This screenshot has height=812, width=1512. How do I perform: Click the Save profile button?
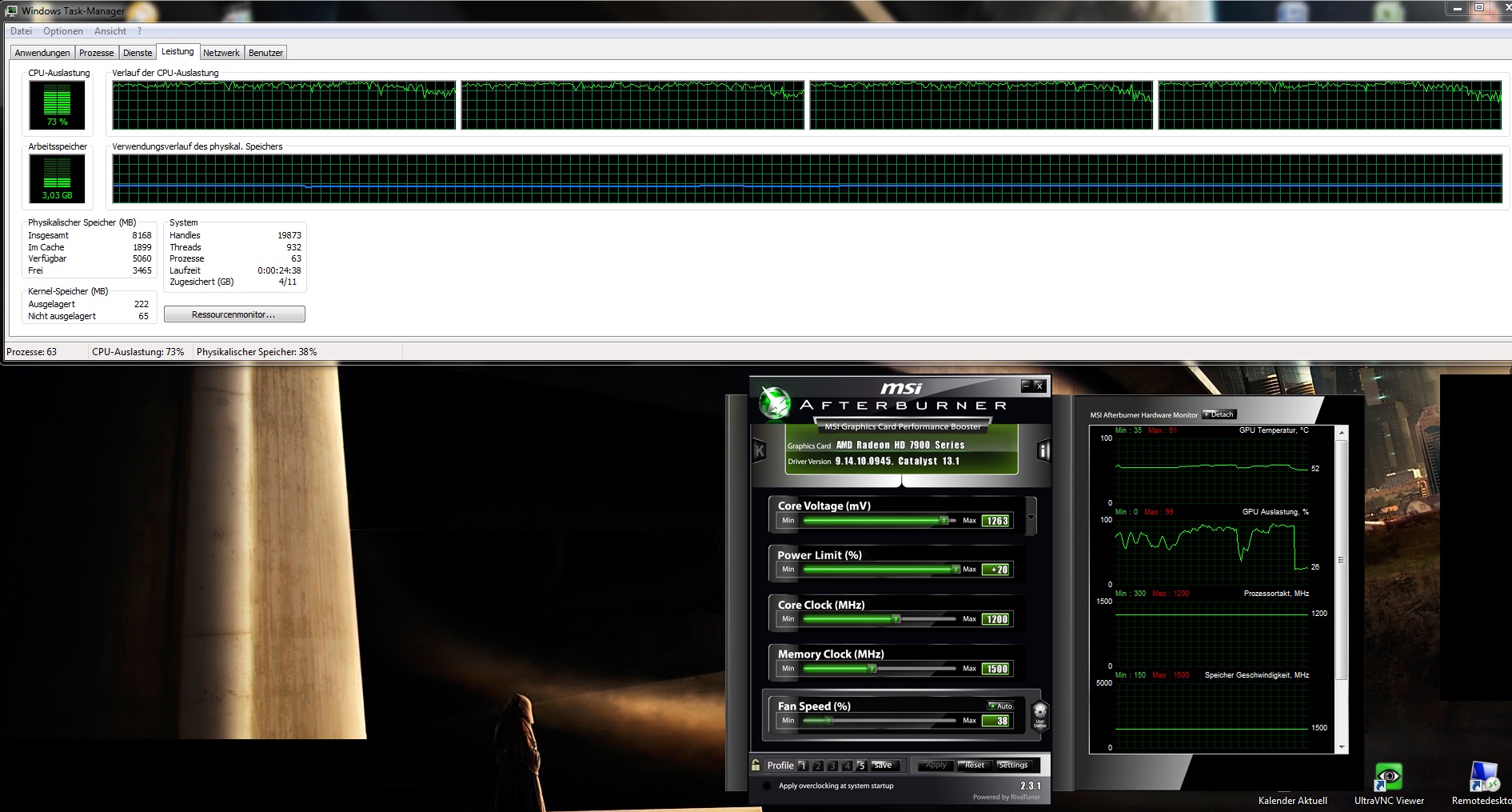pos(884,766)
